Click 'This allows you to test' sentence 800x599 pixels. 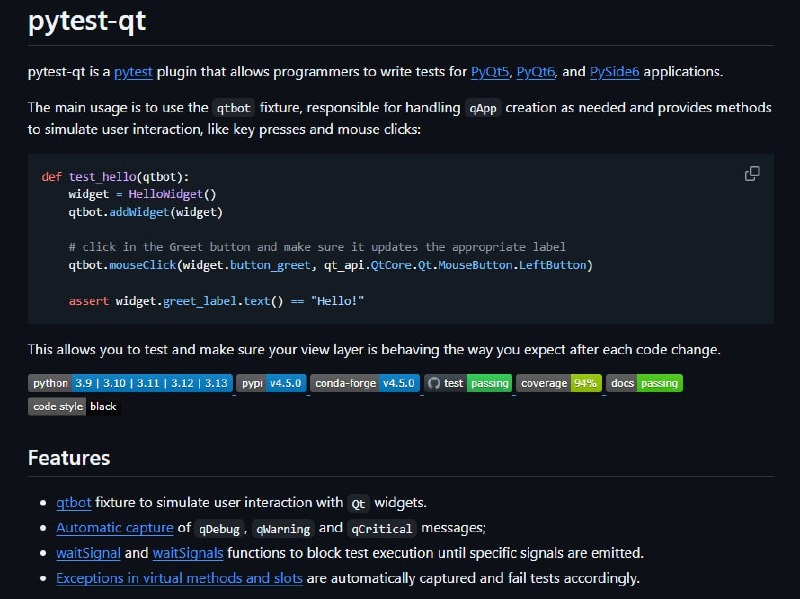[374, 350]
